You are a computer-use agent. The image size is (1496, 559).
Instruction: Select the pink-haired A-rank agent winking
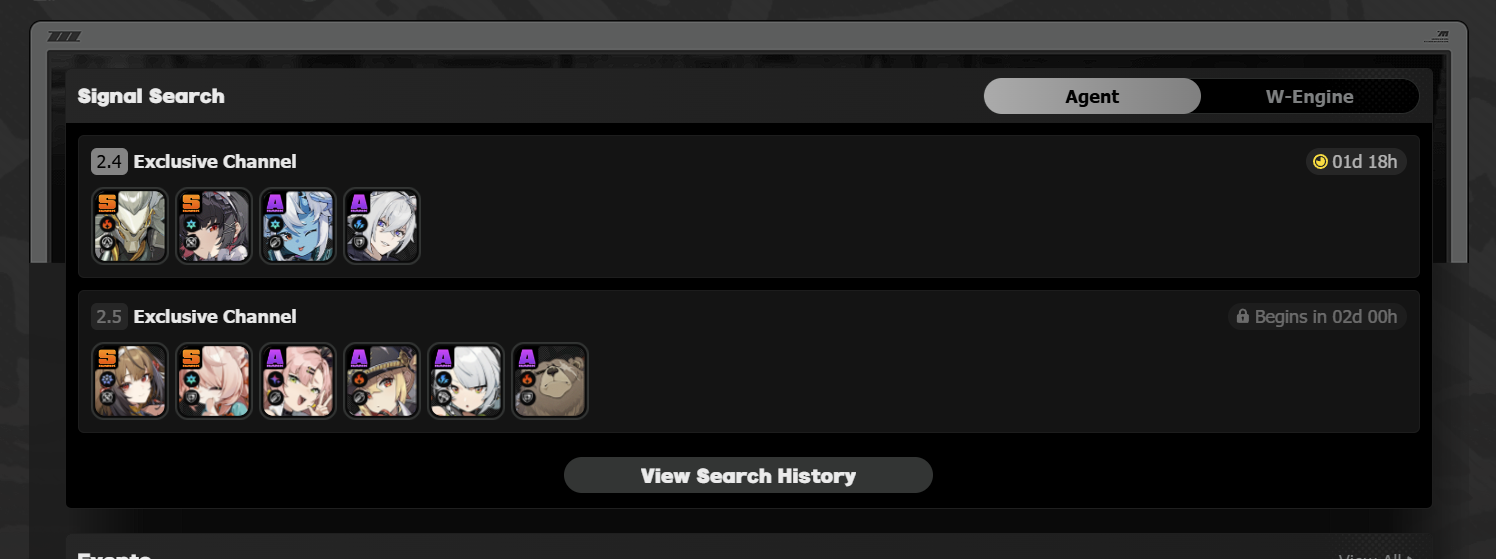[298, 381]
